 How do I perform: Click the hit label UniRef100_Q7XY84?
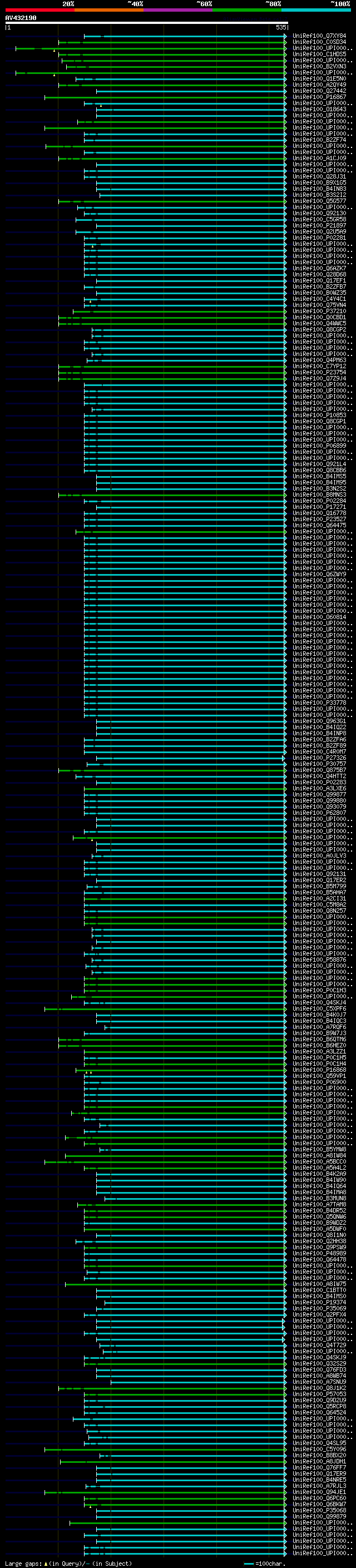[319, 37]
